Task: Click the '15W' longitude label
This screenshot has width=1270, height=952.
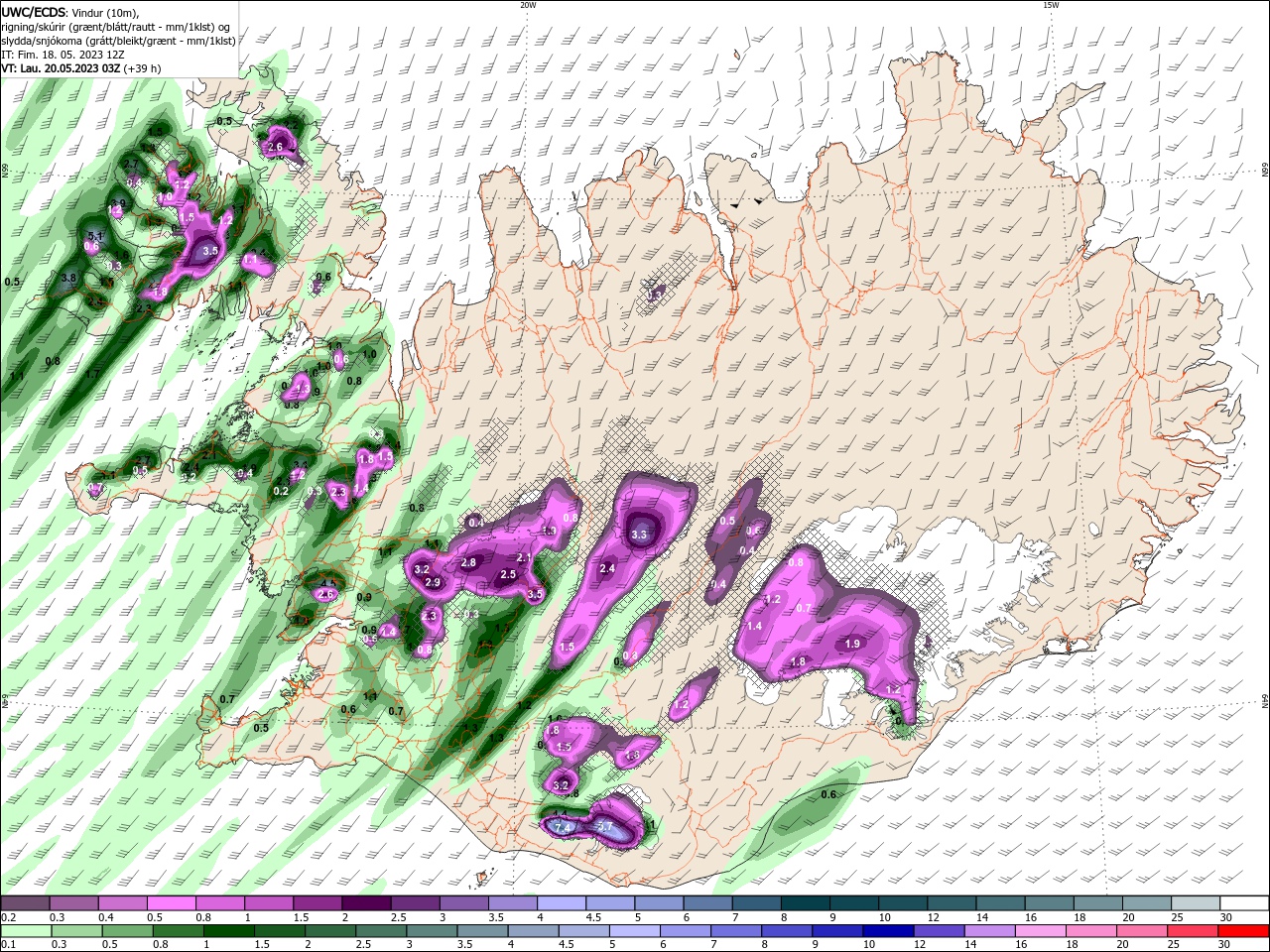Action: coord(1051,5)
